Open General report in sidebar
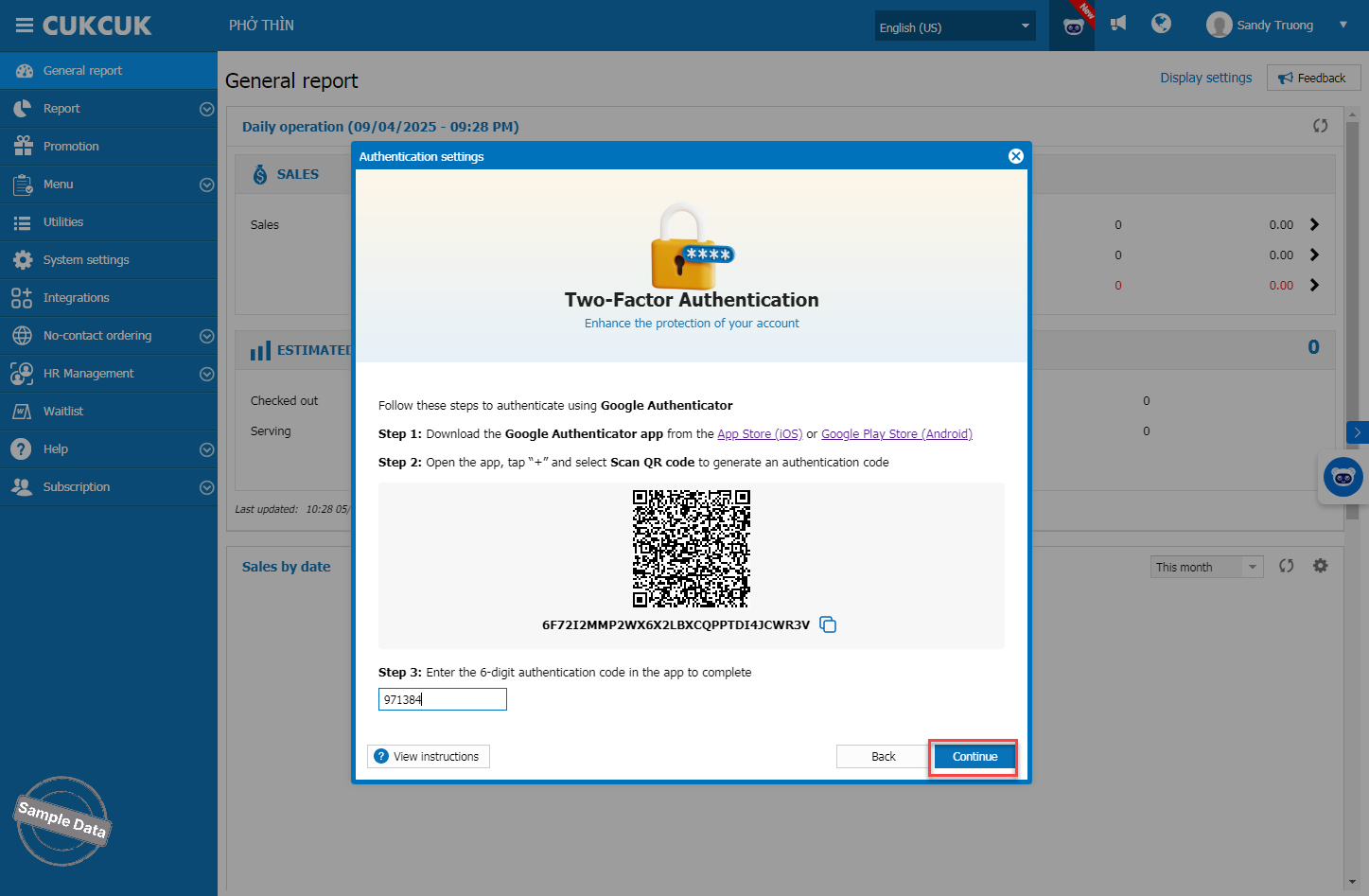1369x896 pixels. [x=109, y=71]
